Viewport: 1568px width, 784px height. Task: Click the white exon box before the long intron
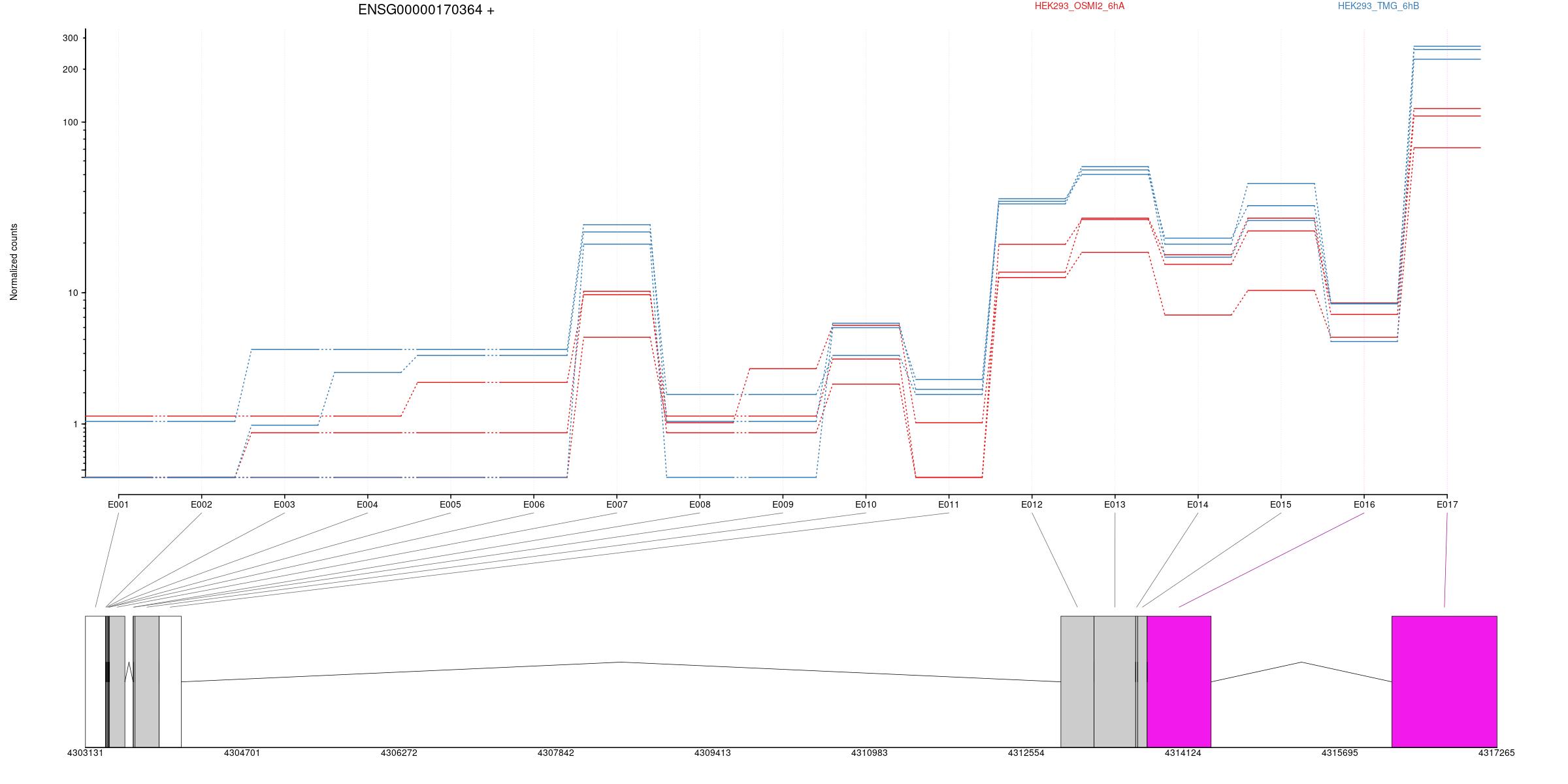(170, 681)
